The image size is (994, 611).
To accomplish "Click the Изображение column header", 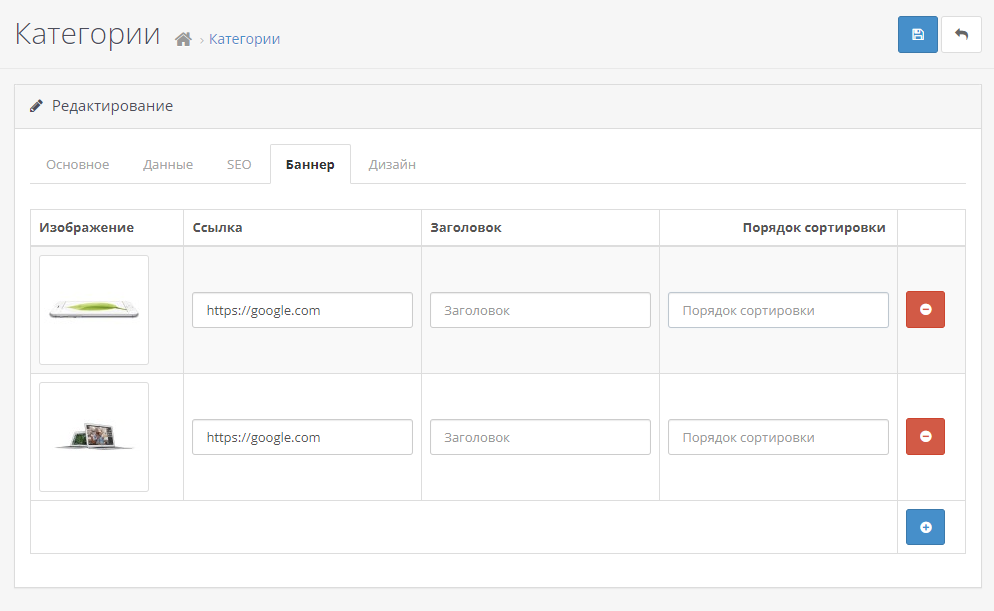I will pyautogui.click(x=86, y=228).
